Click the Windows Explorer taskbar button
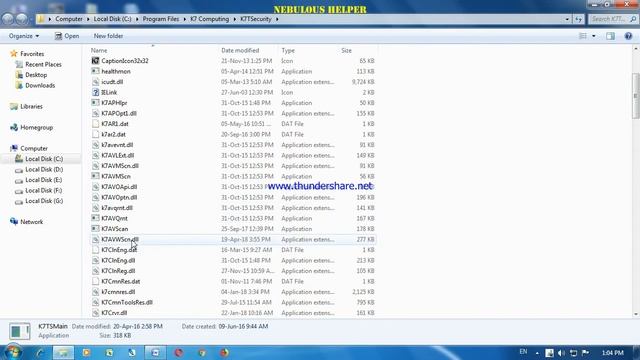 point(63,352)
